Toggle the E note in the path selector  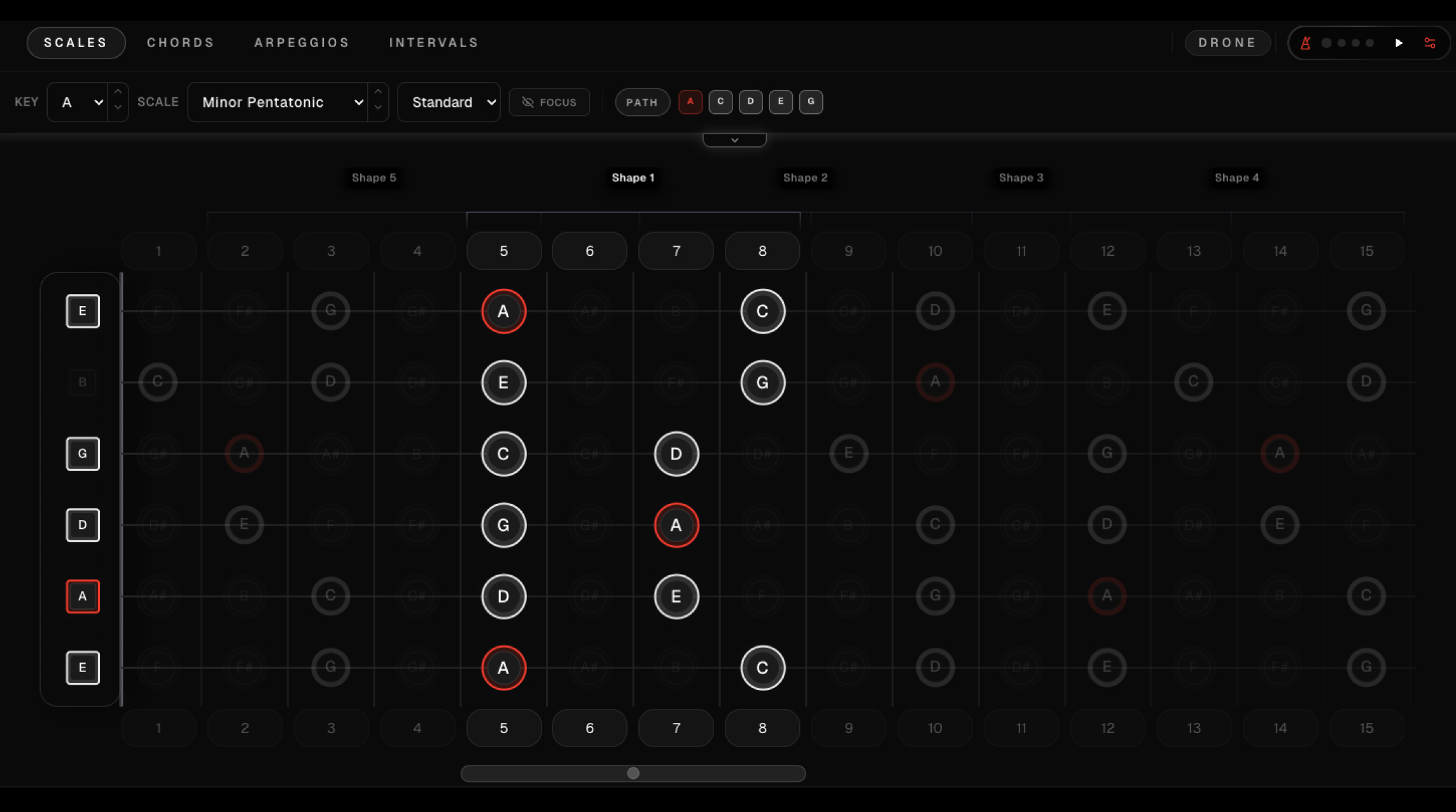[781, 102]
